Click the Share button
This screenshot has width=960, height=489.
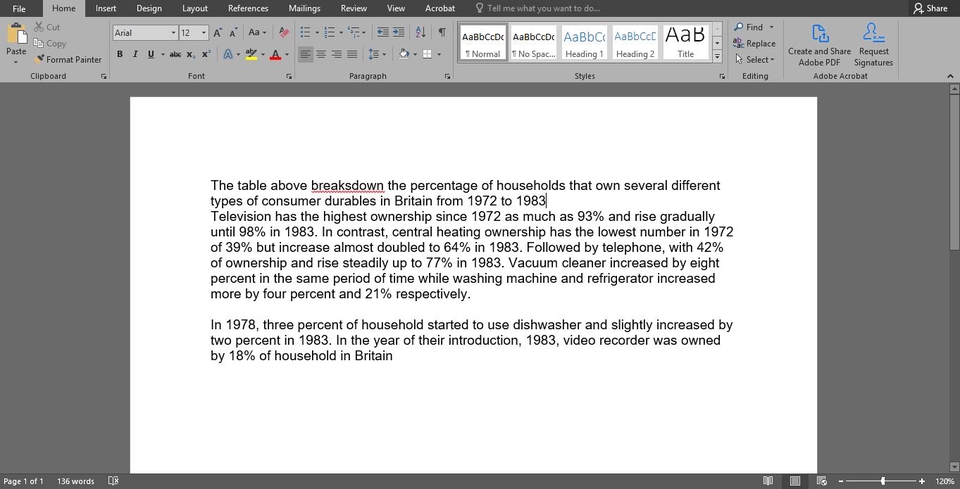930,8
